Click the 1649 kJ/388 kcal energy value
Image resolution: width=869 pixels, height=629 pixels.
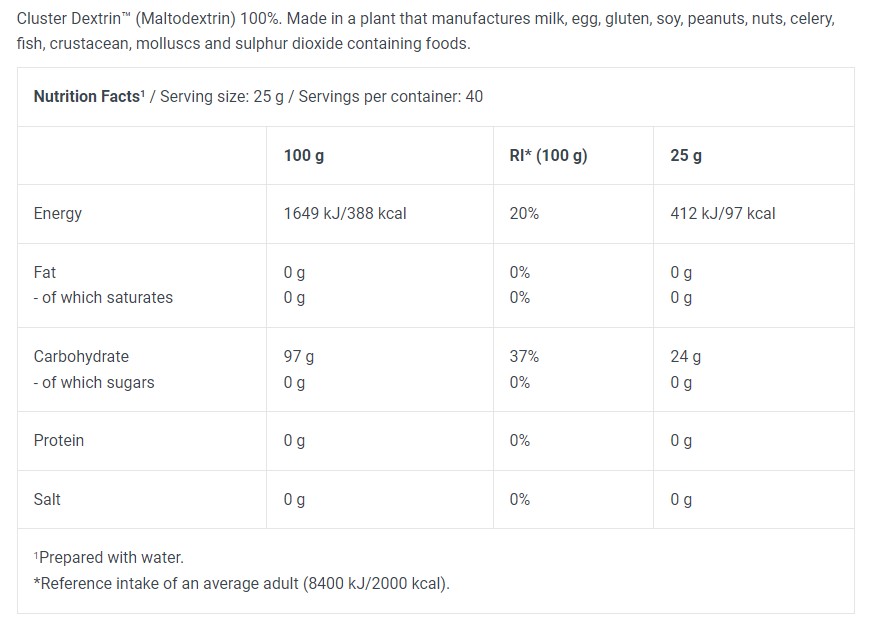[345, 213]
